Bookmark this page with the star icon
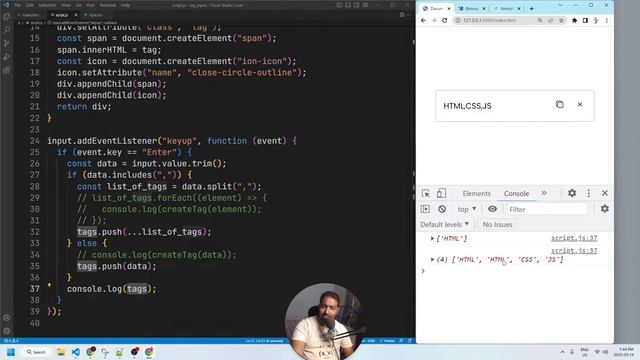This screenshot has height=360, width=640. [x=561, y=20]
